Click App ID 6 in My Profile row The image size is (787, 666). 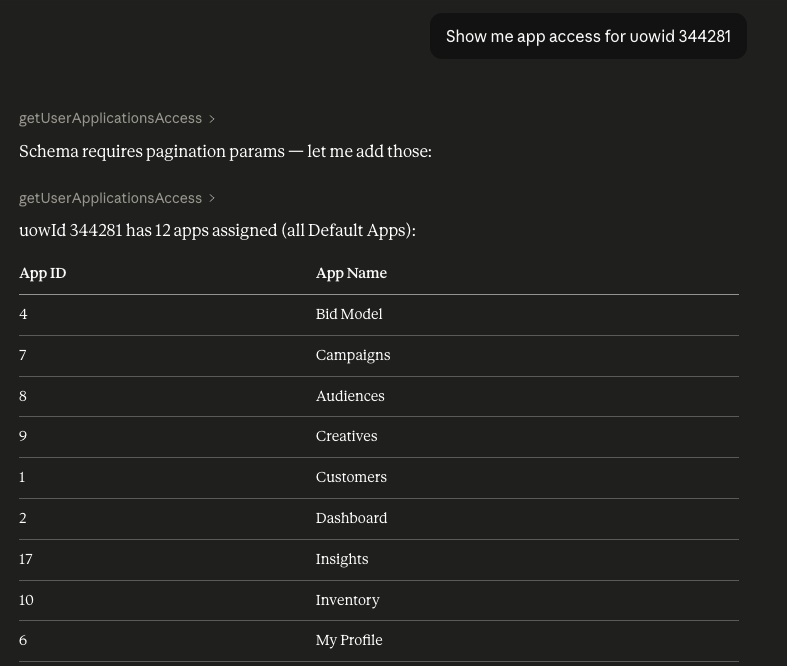[x=23, y=640]
